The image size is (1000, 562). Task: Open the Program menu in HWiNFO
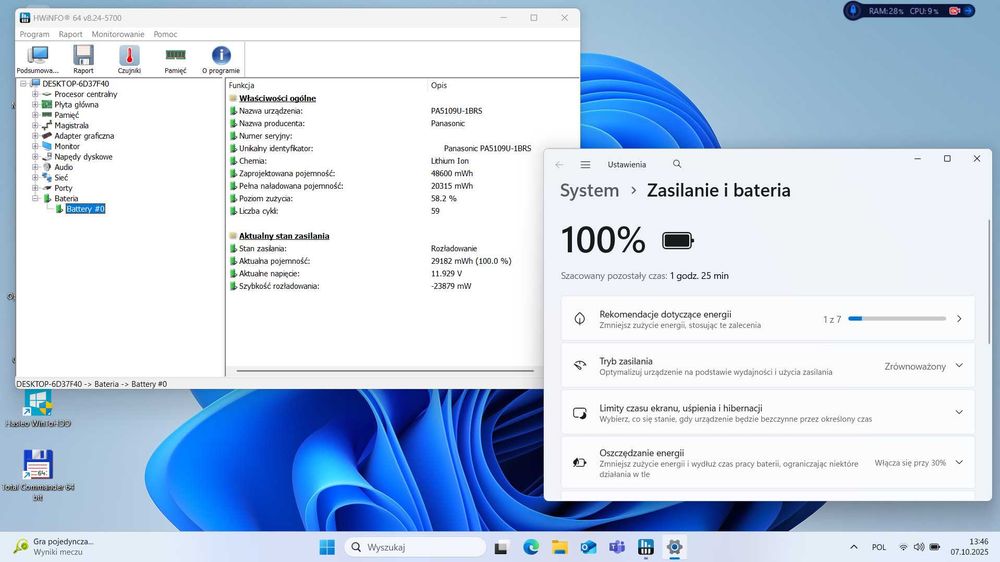click(34, 34)
